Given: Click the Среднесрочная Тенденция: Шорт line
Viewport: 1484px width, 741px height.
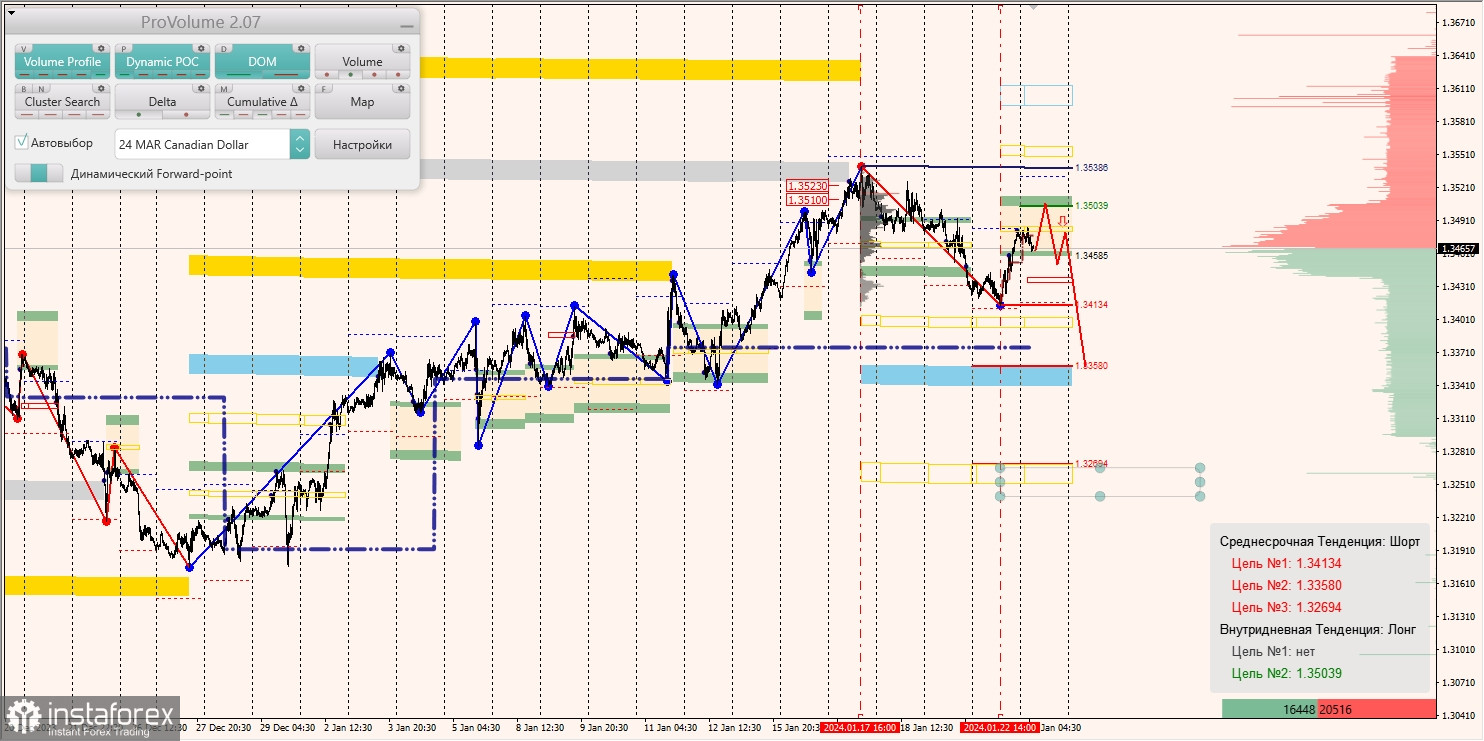Looking at the screenshot, I should pos(1320,541).
